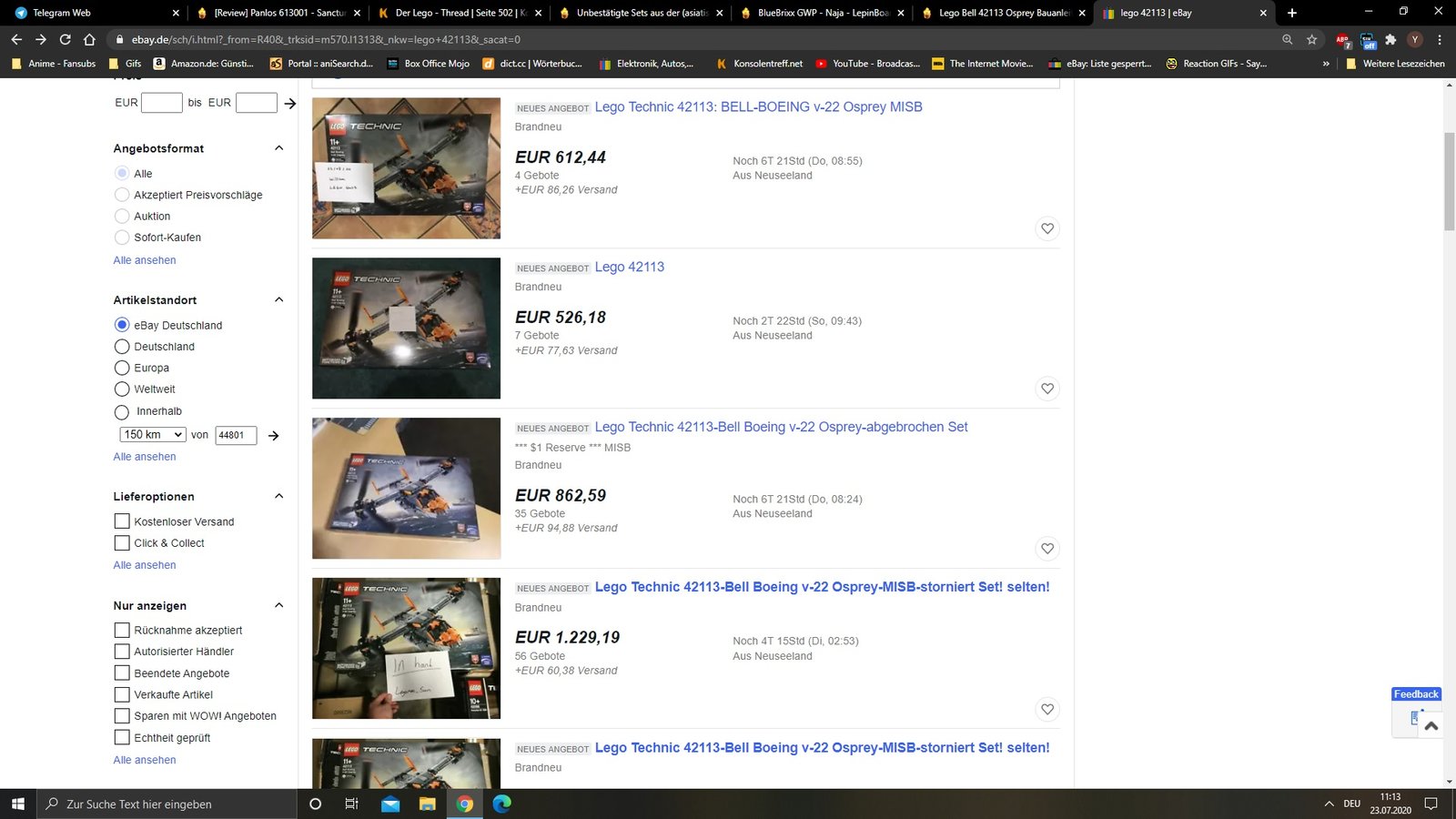Open the EUR 612,44 listing thumbnail
Screen dimensions: 1456x819
[x=406, y=168]
